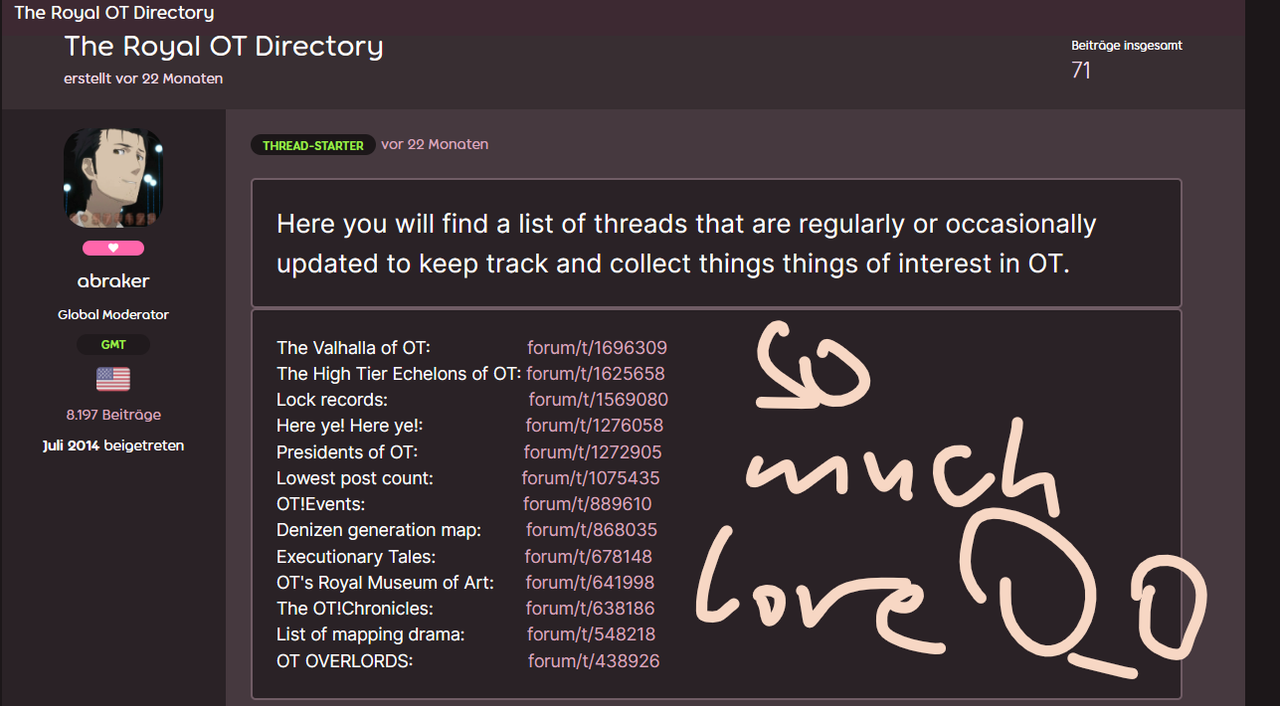Click the THREAD-STARTER badge
This screenshot has height=706, width=1280.
[x=313, y=145]
